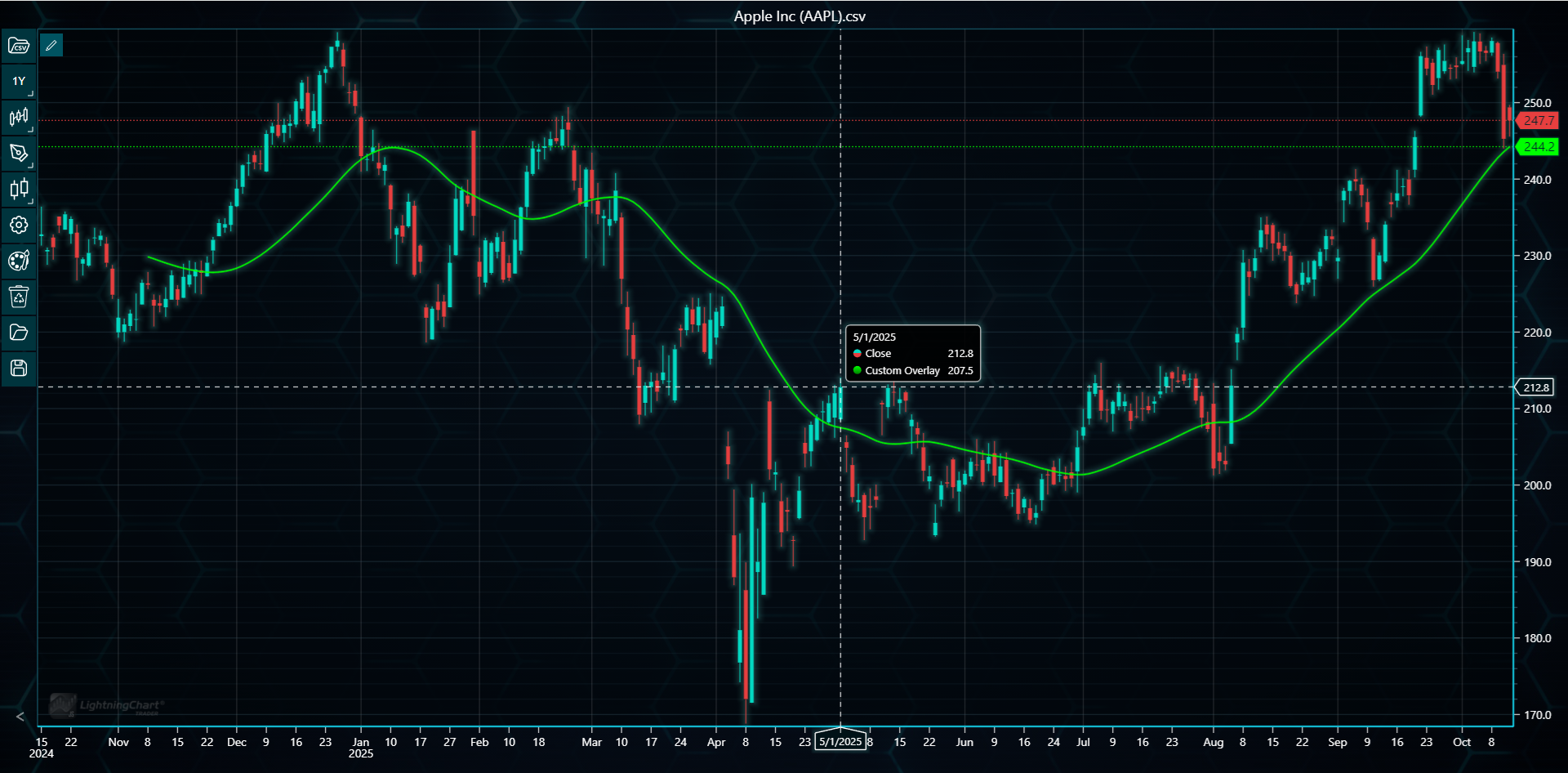Viewport: 1568px width, 773px height.
Task: Click the 200.0 price axis label
Action: (1537, 485)
